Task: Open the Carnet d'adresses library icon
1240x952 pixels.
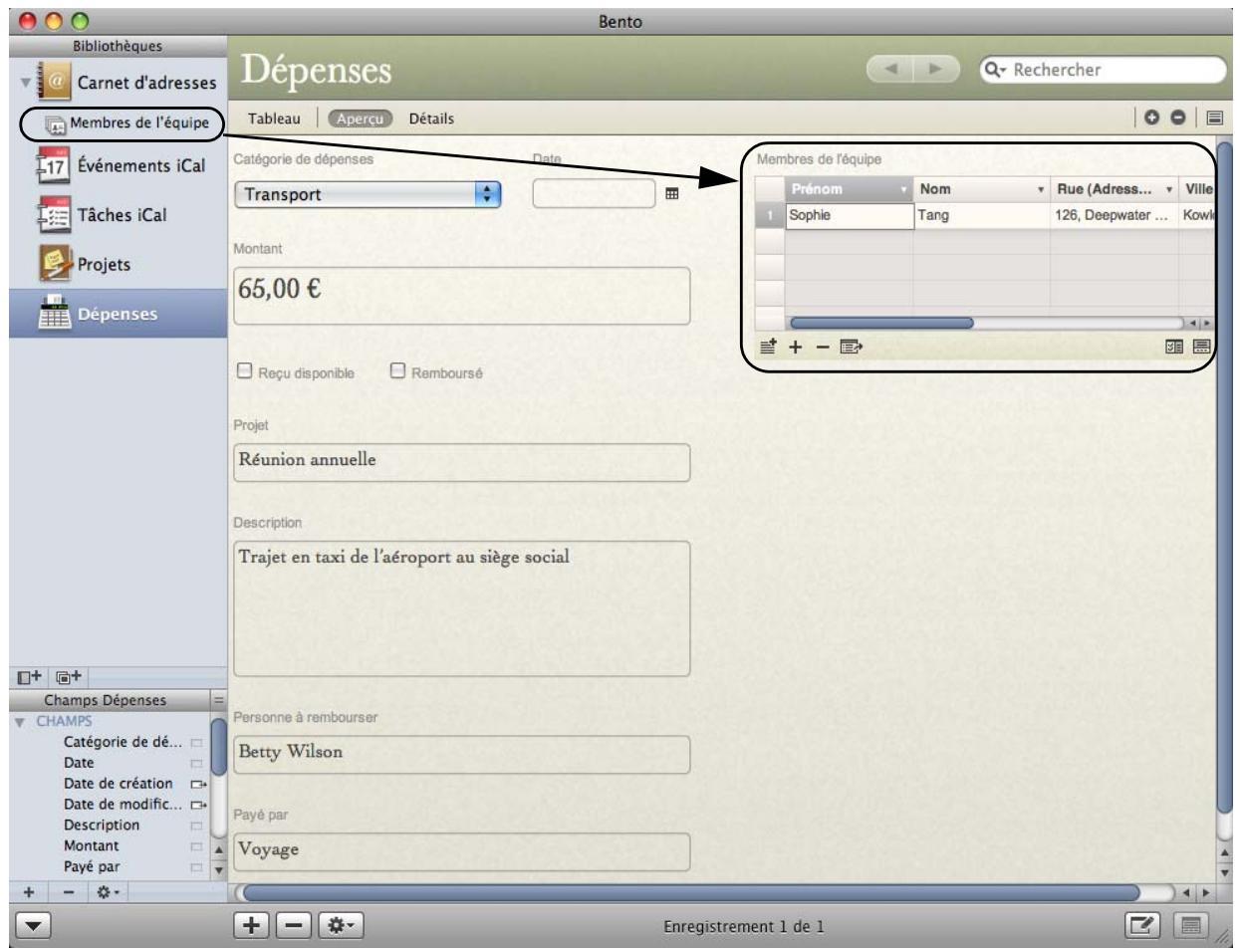Action: 55,82
